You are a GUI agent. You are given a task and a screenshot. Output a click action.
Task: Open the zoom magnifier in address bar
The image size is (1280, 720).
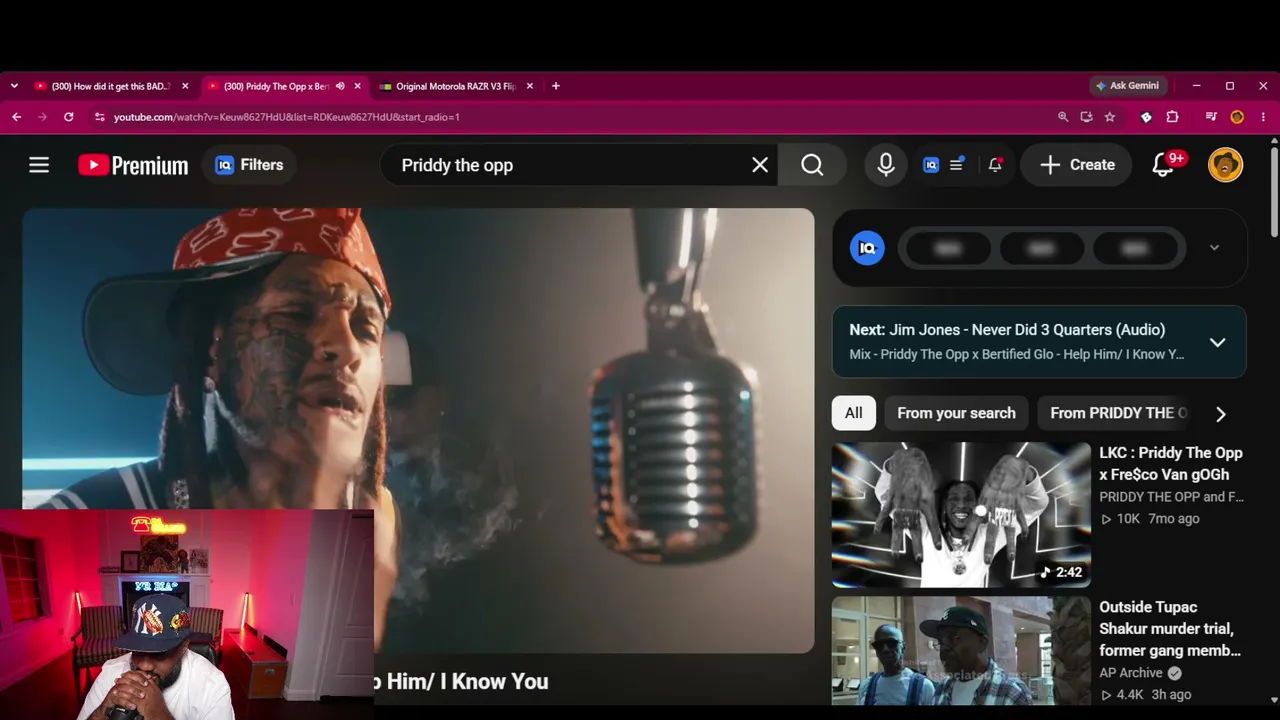1063,117
